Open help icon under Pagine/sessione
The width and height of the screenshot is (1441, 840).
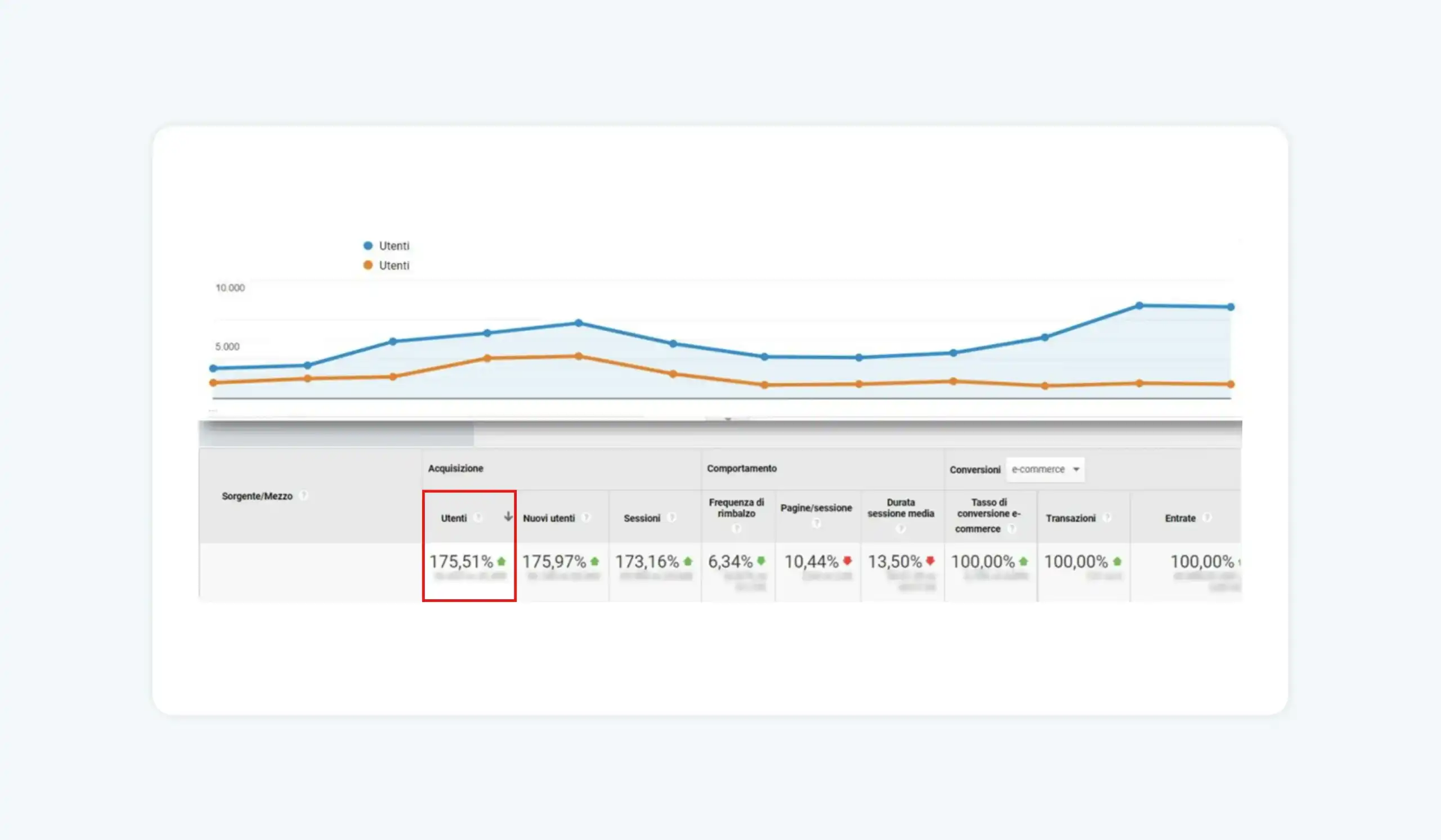point(817,523)
